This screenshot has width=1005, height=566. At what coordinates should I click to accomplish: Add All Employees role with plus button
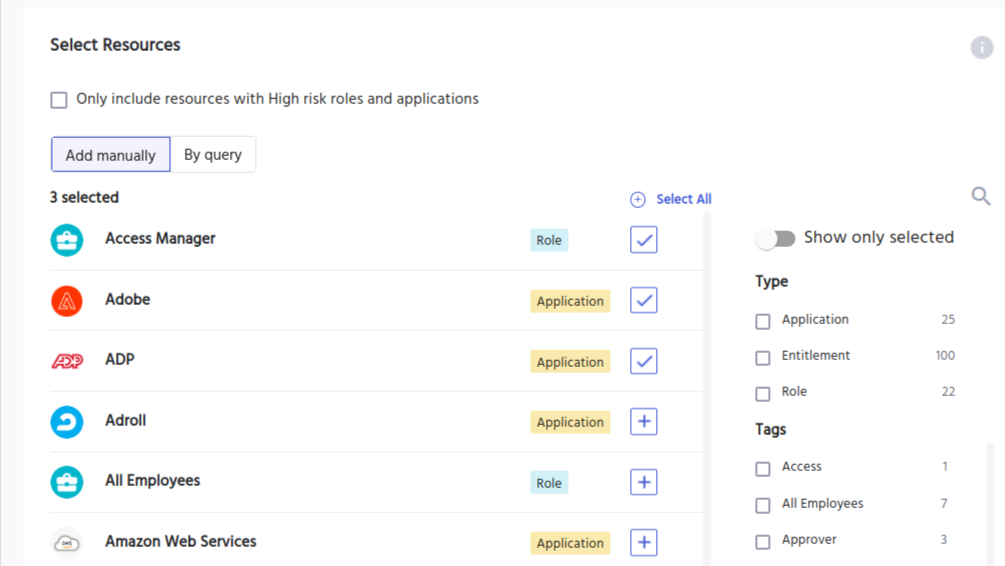tap(643, 482)
